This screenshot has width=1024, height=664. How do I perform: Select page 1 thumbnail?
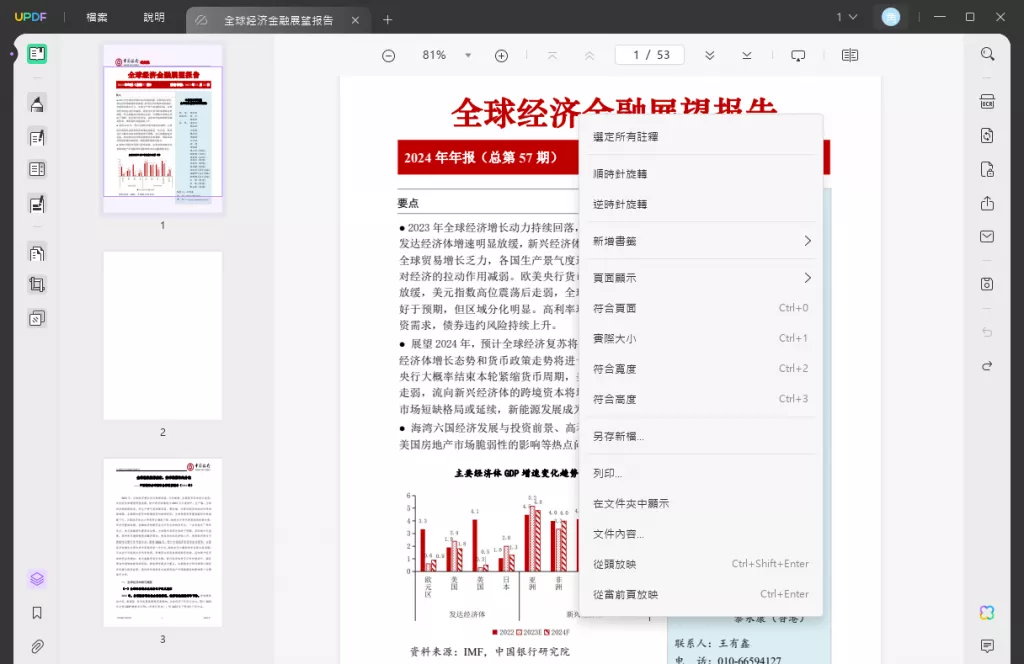[163, 129]
